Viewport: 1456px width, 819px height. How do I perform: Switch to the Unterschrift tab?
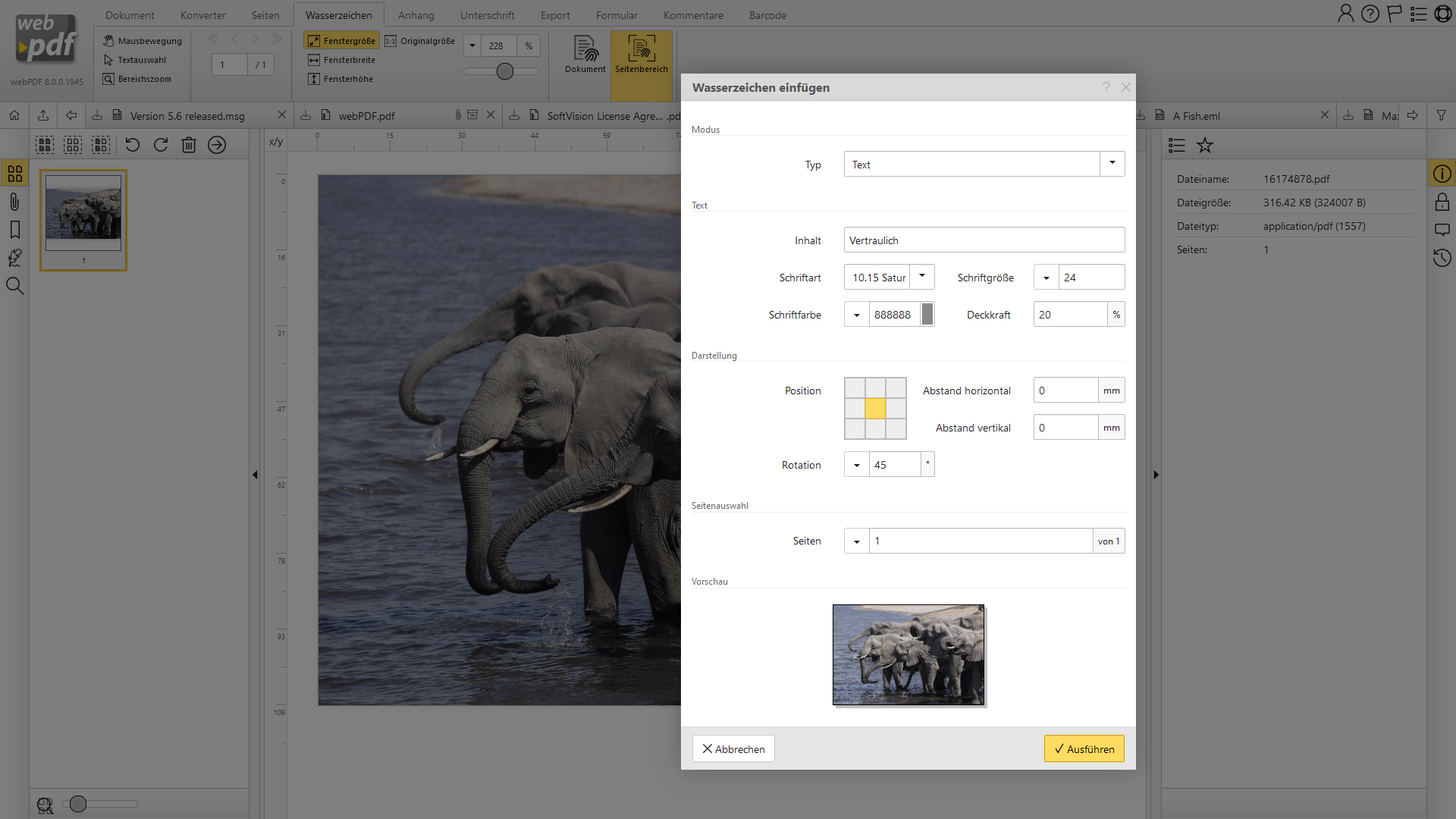pos(487,15)
